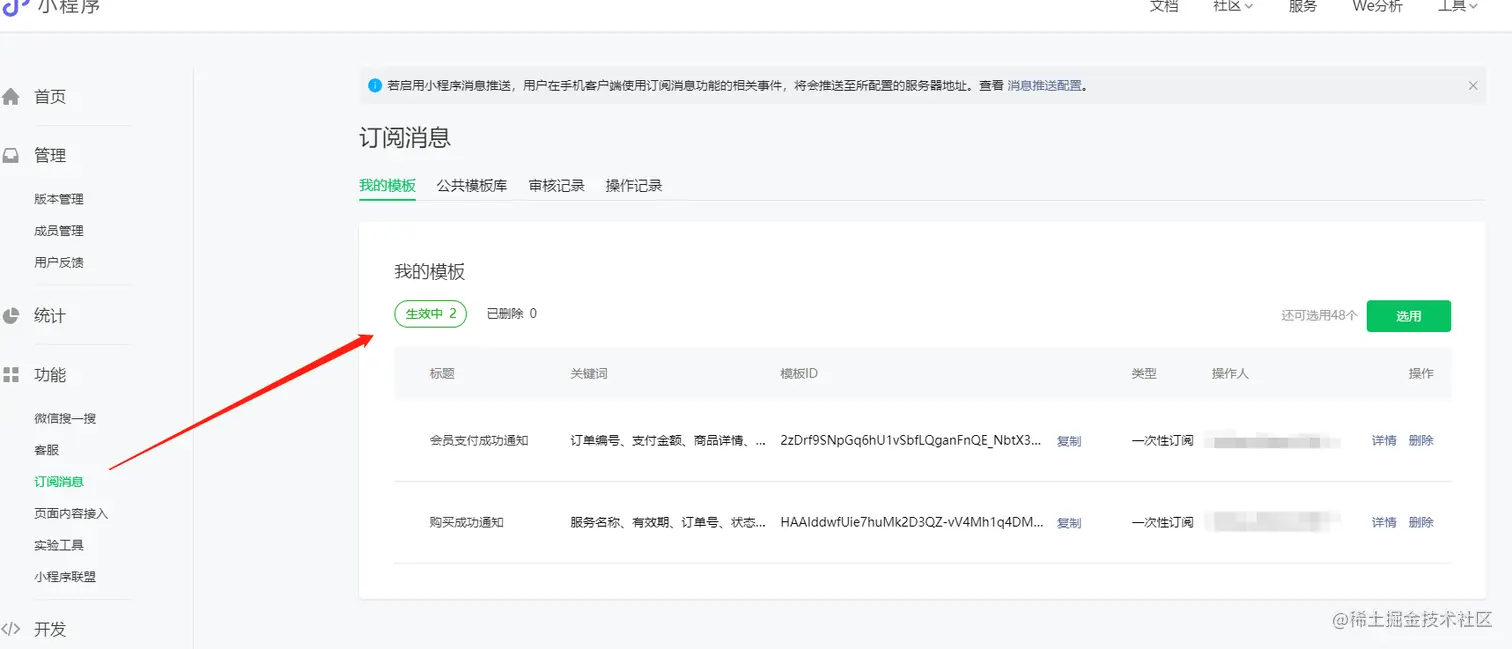Click the blue info icon in the notice banner
Viewport: 1512px width, 649px height.
click(375, 86)
